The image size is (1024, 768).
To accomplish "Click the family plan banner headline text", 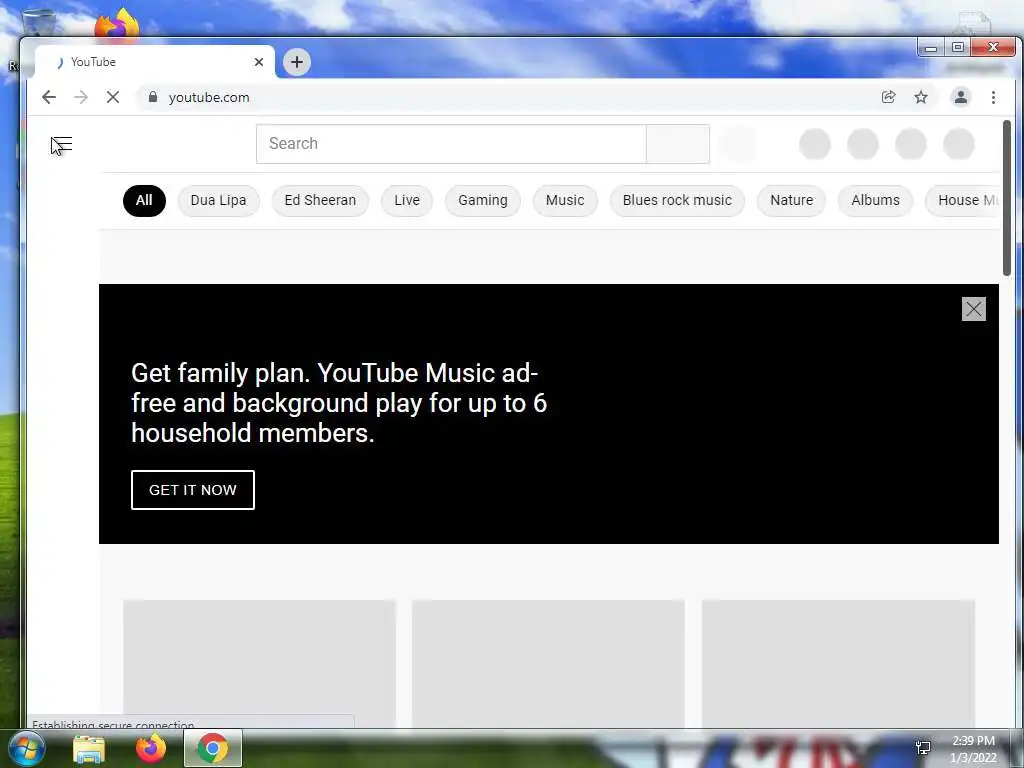I will tap(339, 403).
